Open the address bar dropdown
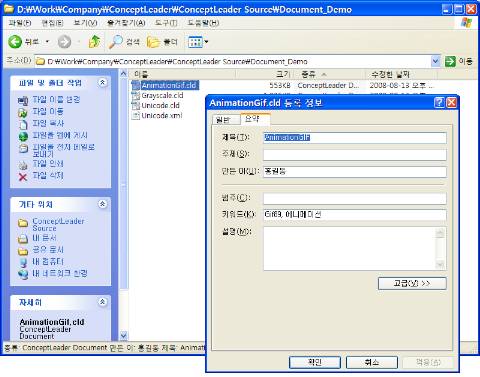This screenshot has height=377, width=480. tap(435, 61)
